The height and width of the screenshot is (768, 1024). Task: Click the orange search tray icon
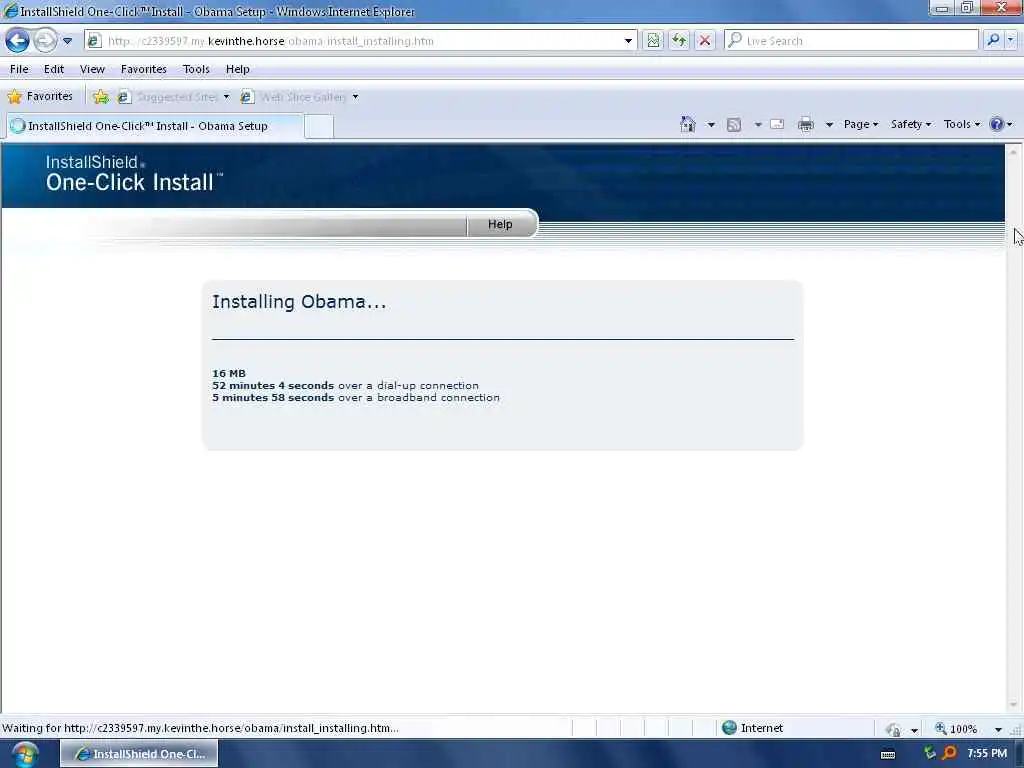point(950,753)
